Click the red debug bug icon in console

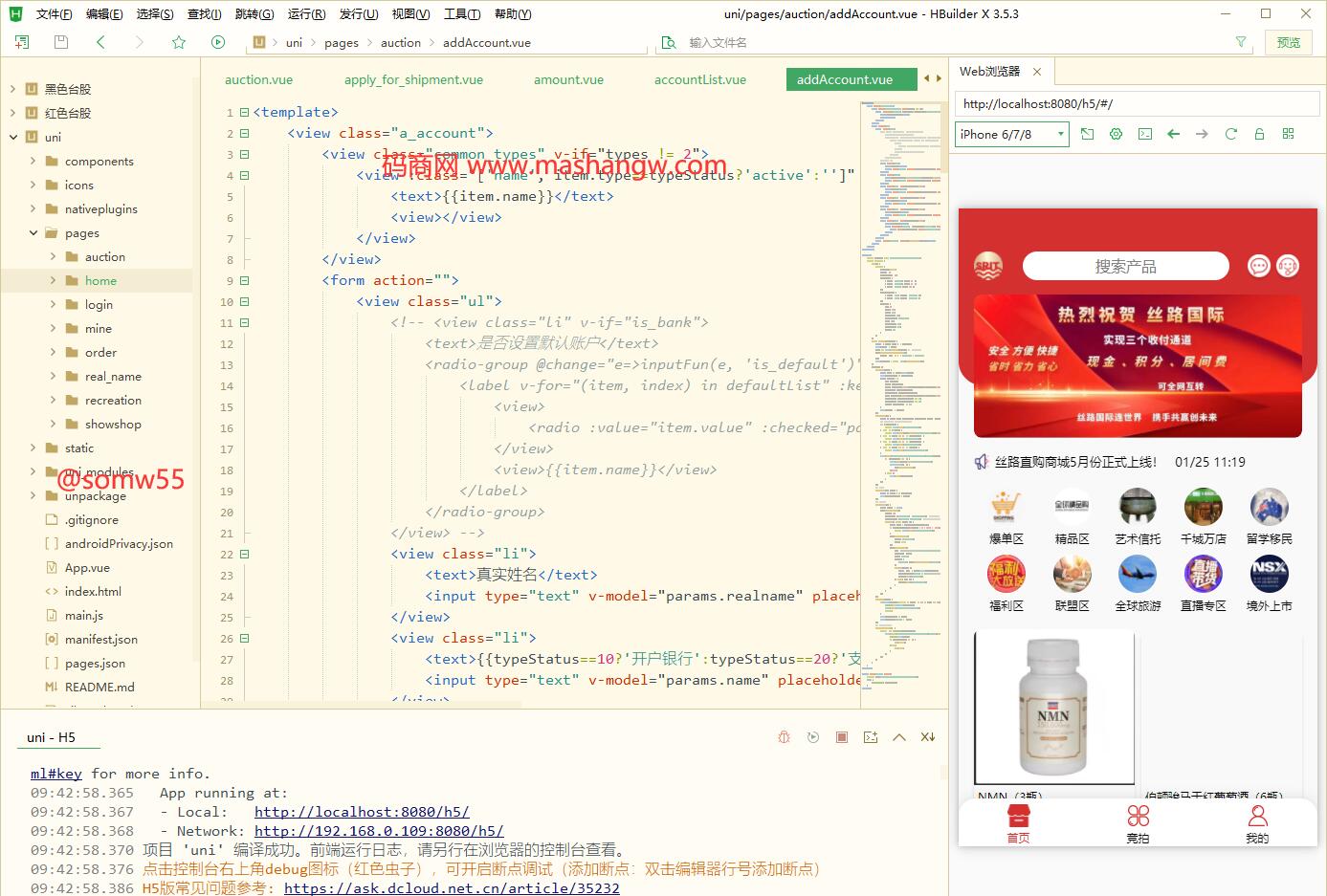point(785,737)
